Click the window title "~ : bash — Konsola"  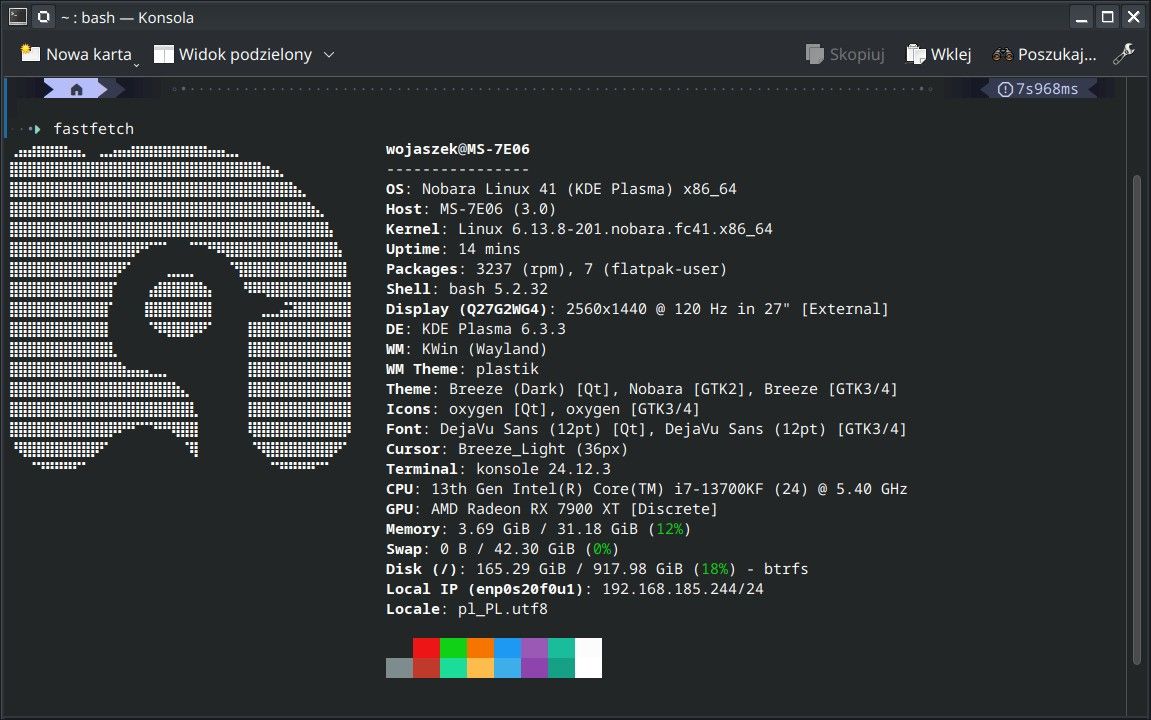[127, 18]
